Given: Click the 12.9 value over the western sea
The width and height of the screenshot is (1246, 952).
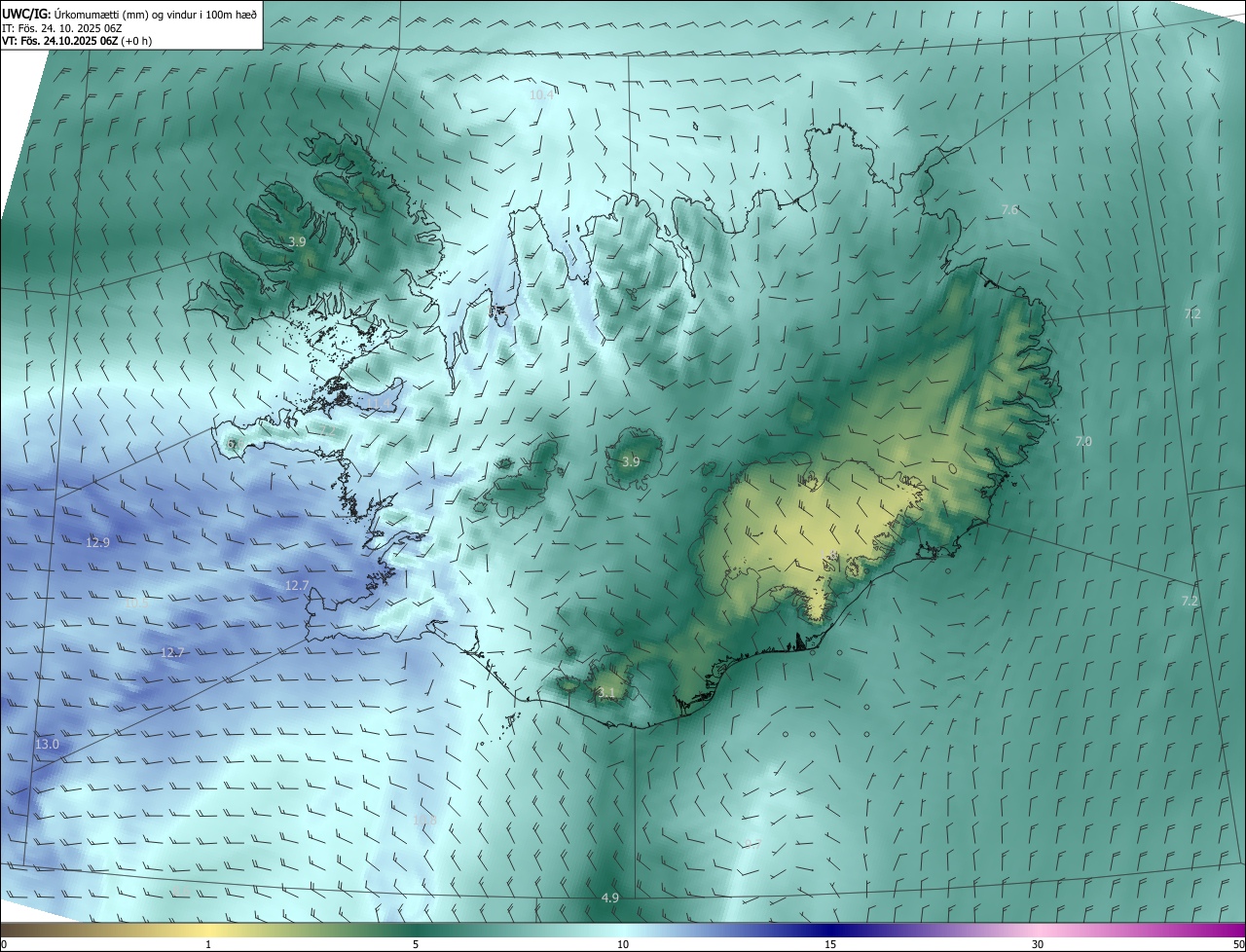Looking at the screenshot, I should 97,542.
